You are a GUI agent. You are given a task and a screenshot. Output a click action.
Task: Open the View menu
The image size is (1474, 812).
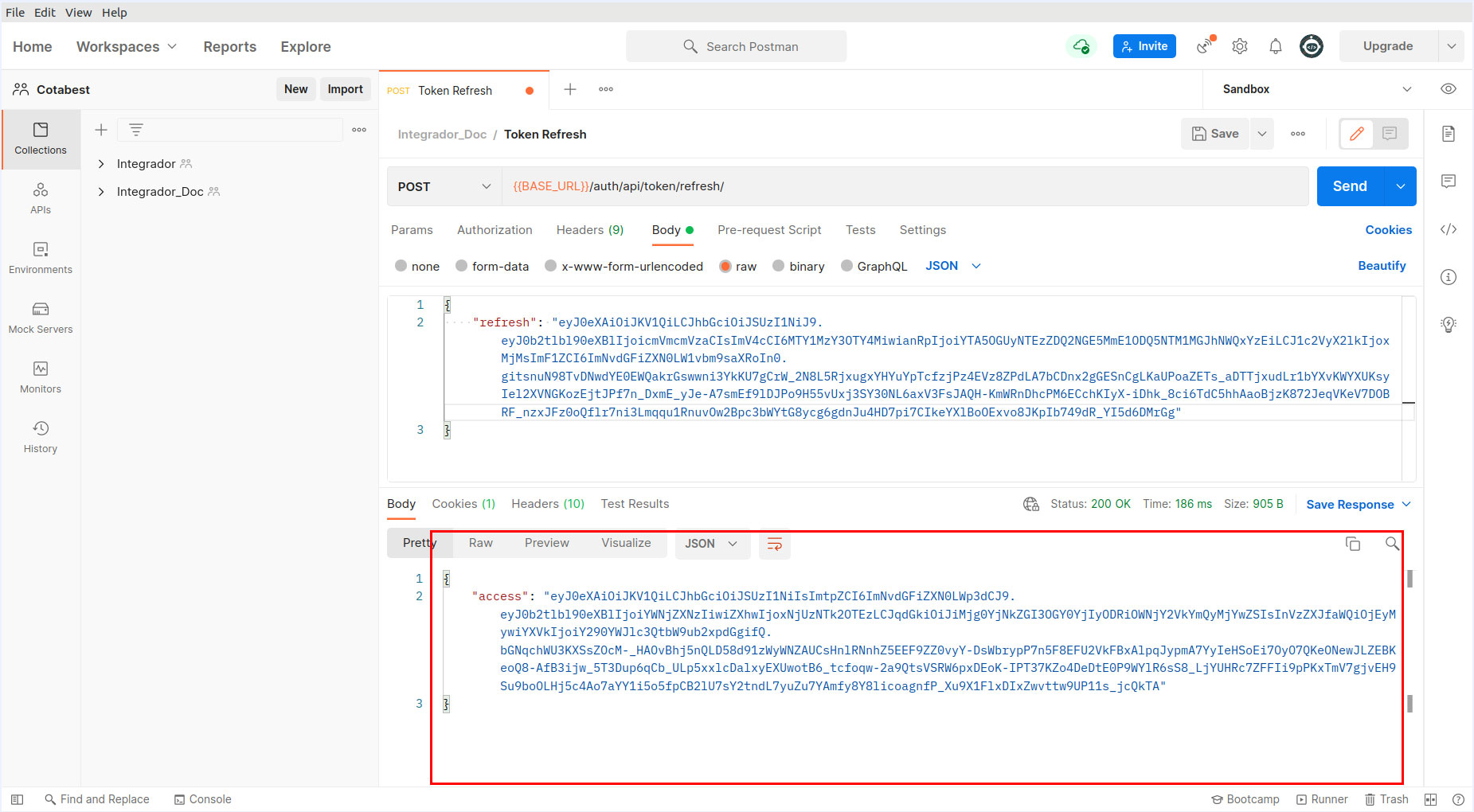78,12
